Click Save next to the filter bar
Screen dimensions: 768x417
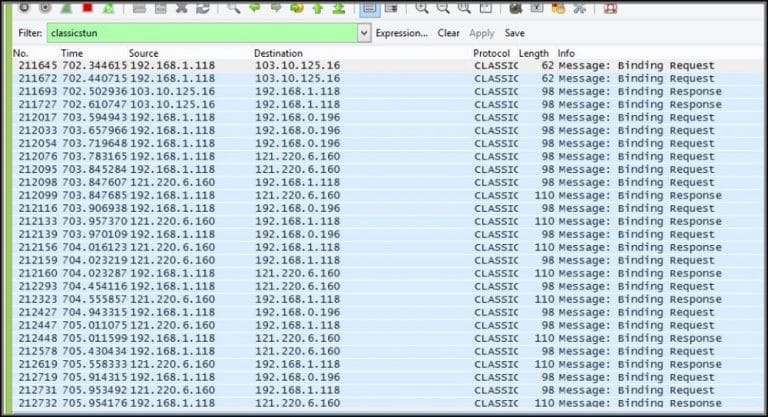pos(514,33)
